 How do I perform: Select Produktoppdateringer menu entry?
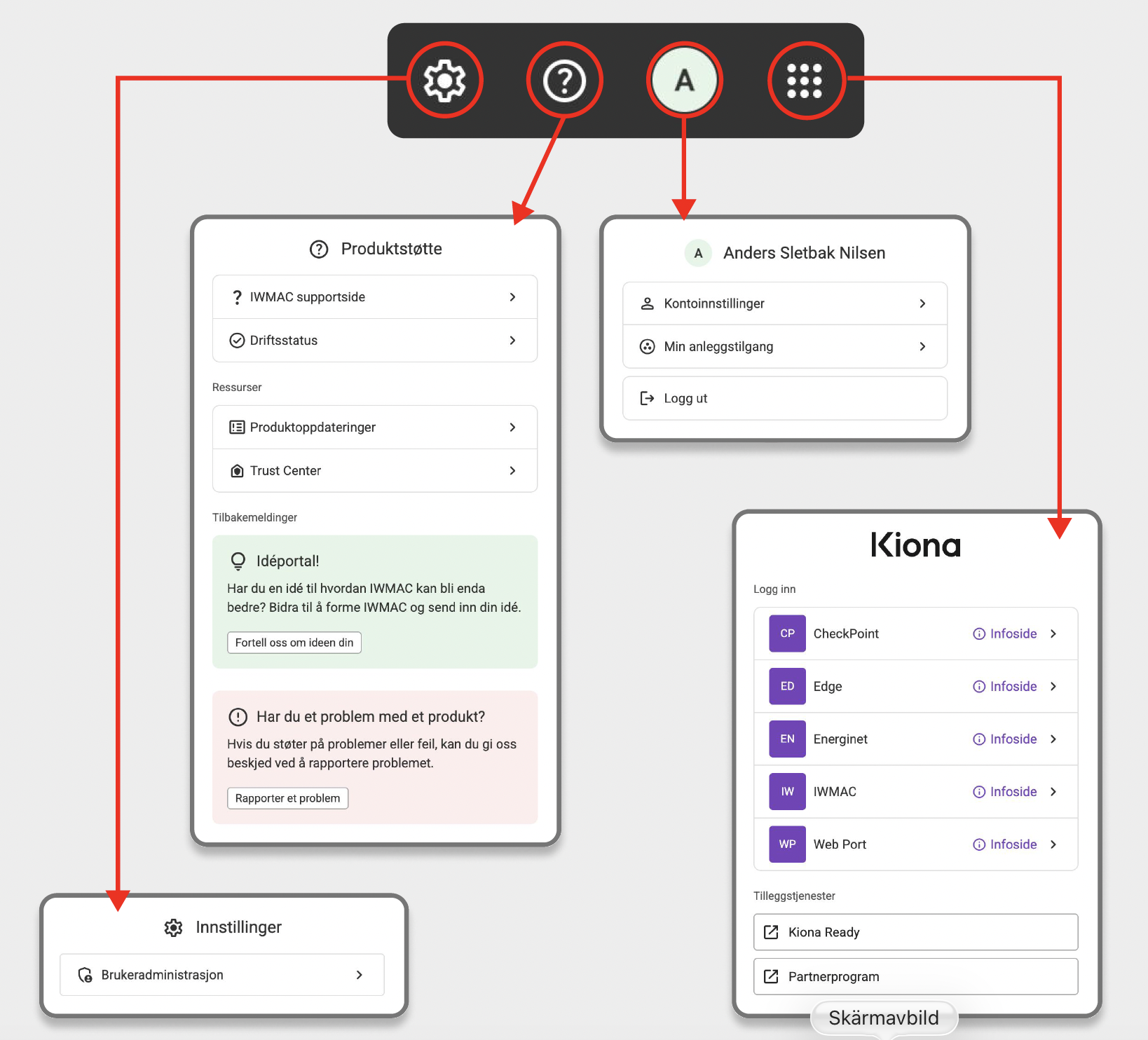(375, 427)
